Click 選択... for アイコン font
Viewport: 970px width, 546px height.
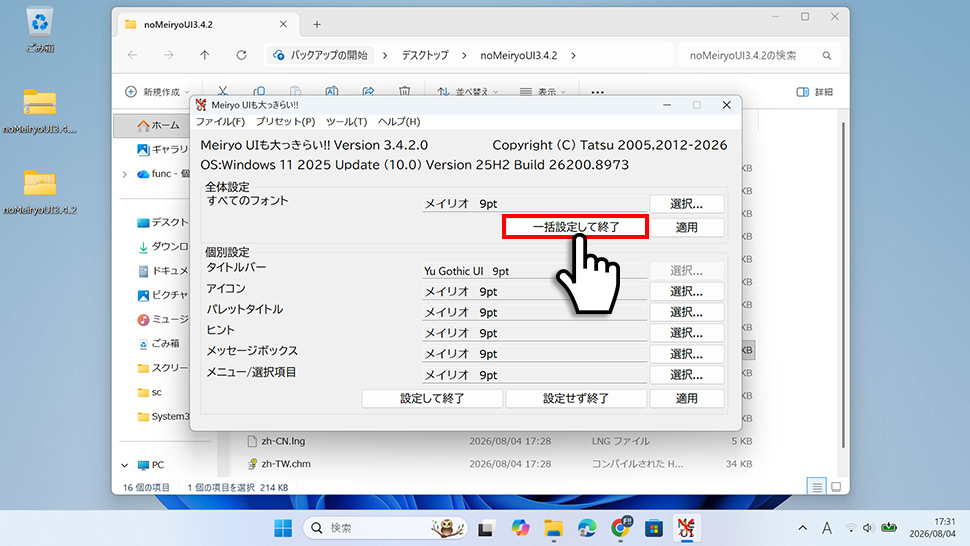pyautogui.click(x=687, y=291)
